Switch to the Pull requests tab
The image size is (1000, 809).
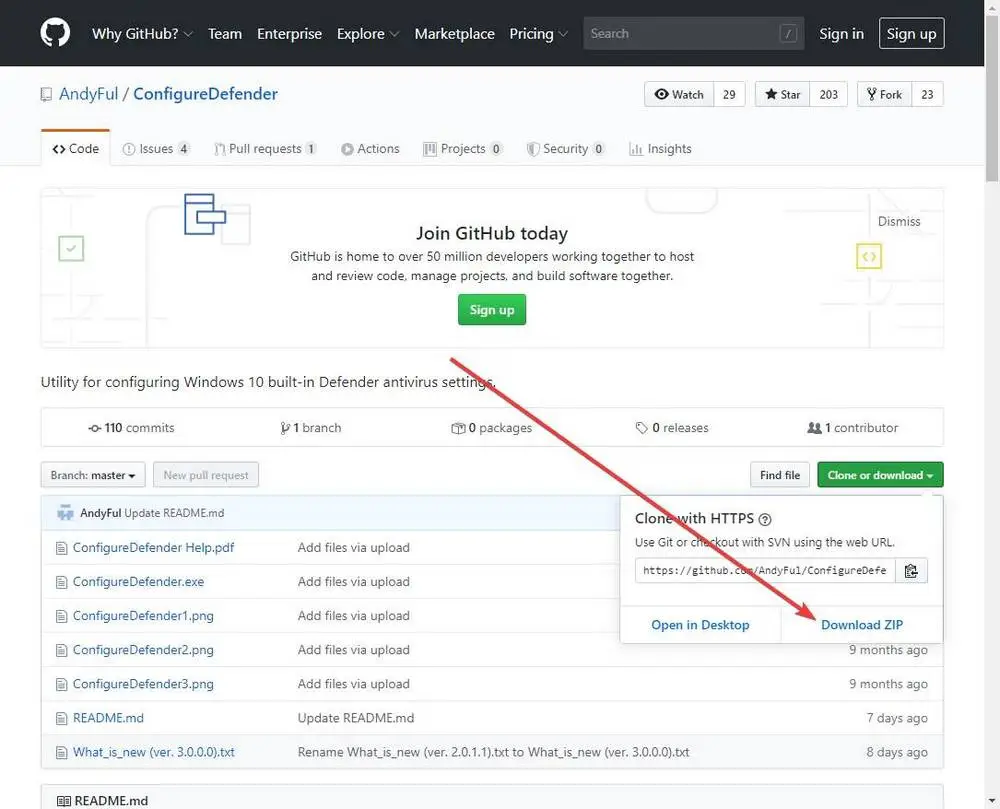coord(265,149)
